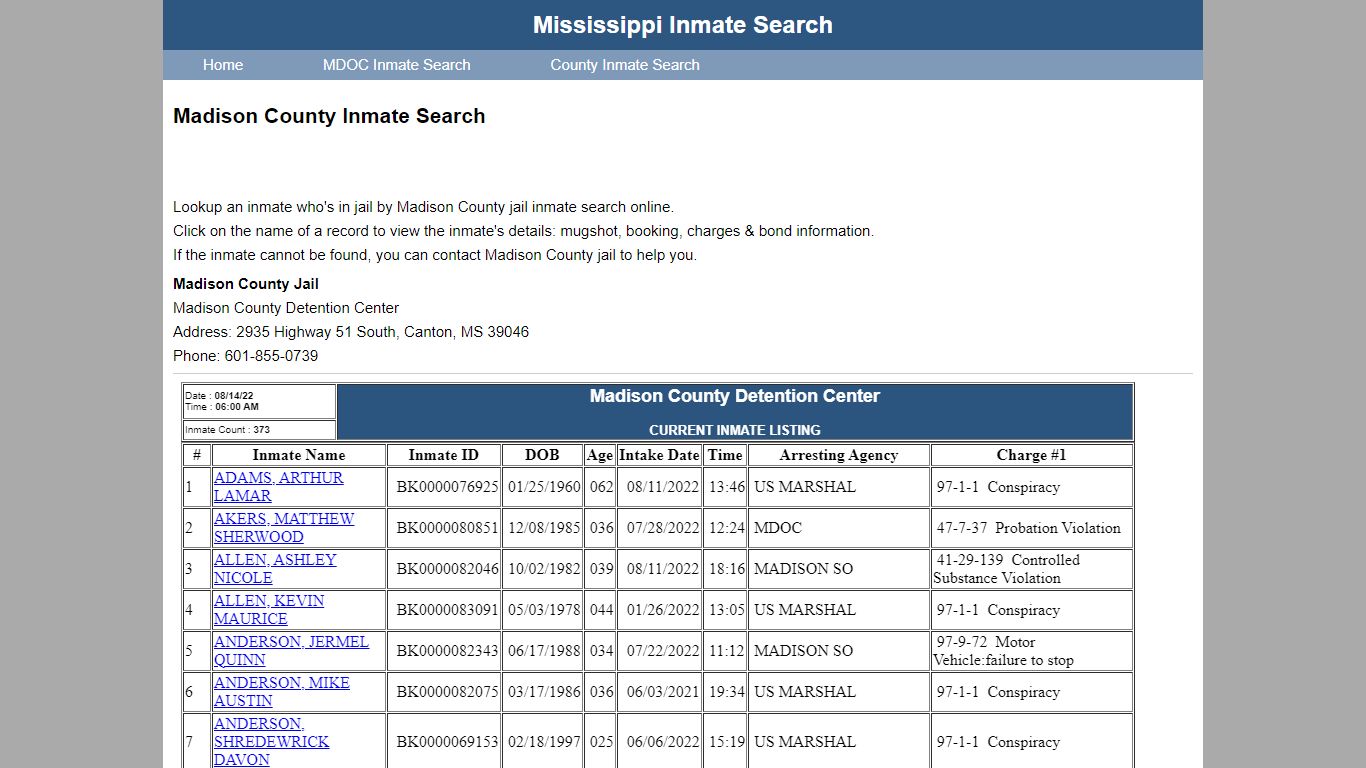The width and height of the screenshot is (1366, 768).
Task: Select inmate ID BK0000069153
Action: pos(447,742)
